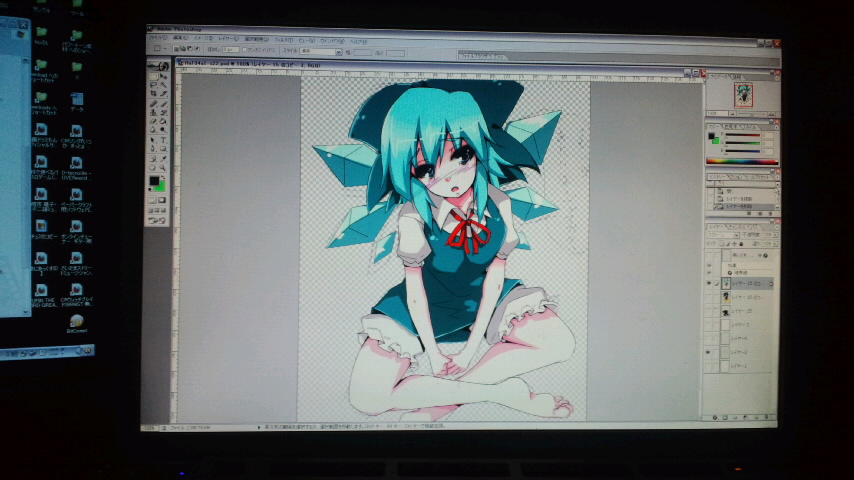Switch to Quick Mask mode
The image size is (854, 480).
pos(161,200)
